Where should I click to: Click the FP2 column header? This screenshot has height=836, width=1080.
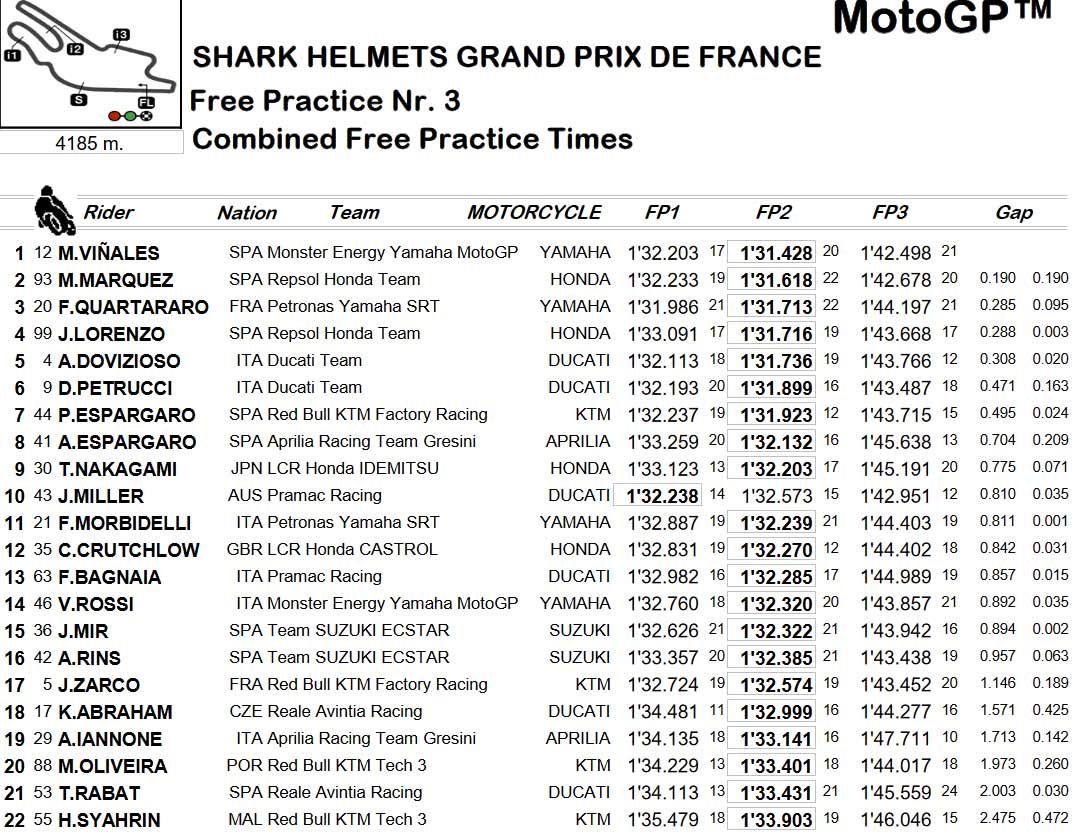(x=773, y=212)
